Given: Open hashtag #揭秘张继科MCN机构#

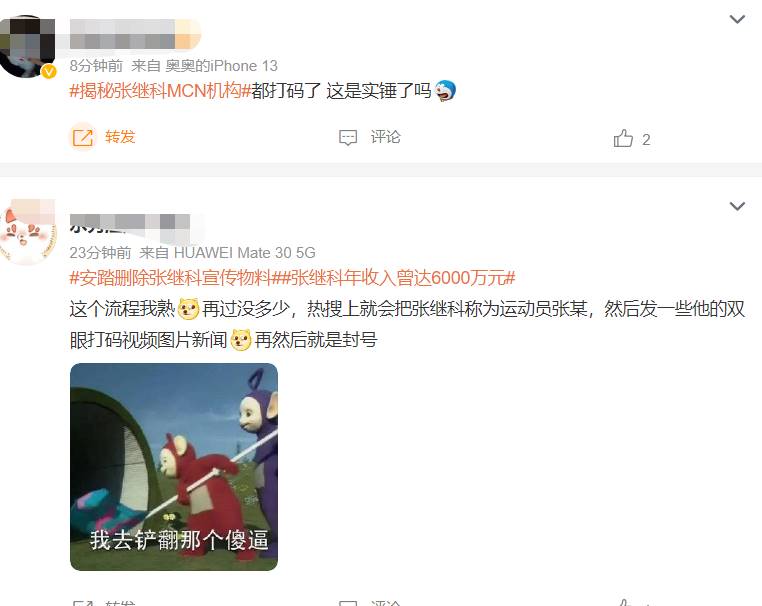Looking at the screenshot, I should (160, 91).
